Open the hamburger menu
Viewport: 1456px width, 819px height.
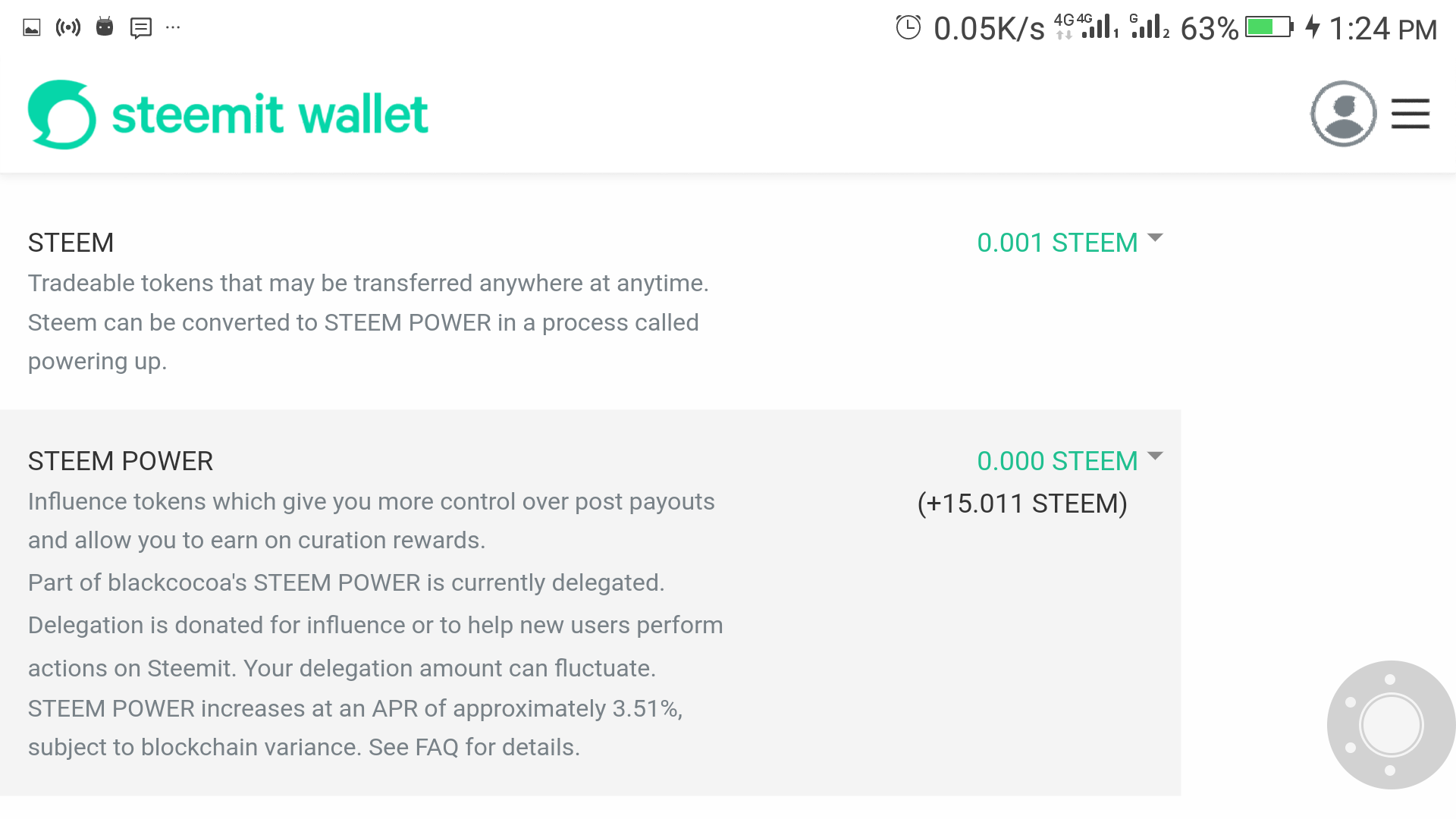coord(1410,114)
